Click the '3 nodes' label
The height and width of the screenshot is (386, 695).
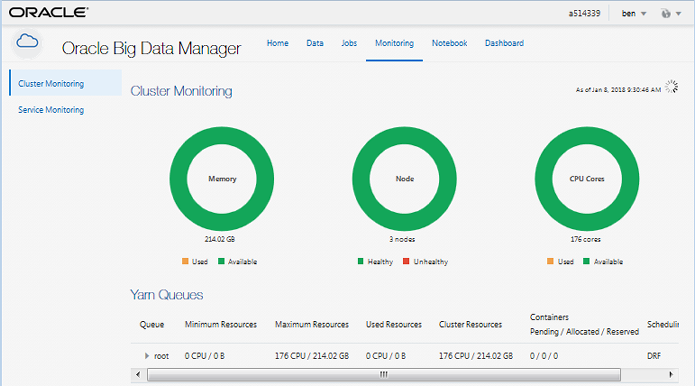(402, 239)
